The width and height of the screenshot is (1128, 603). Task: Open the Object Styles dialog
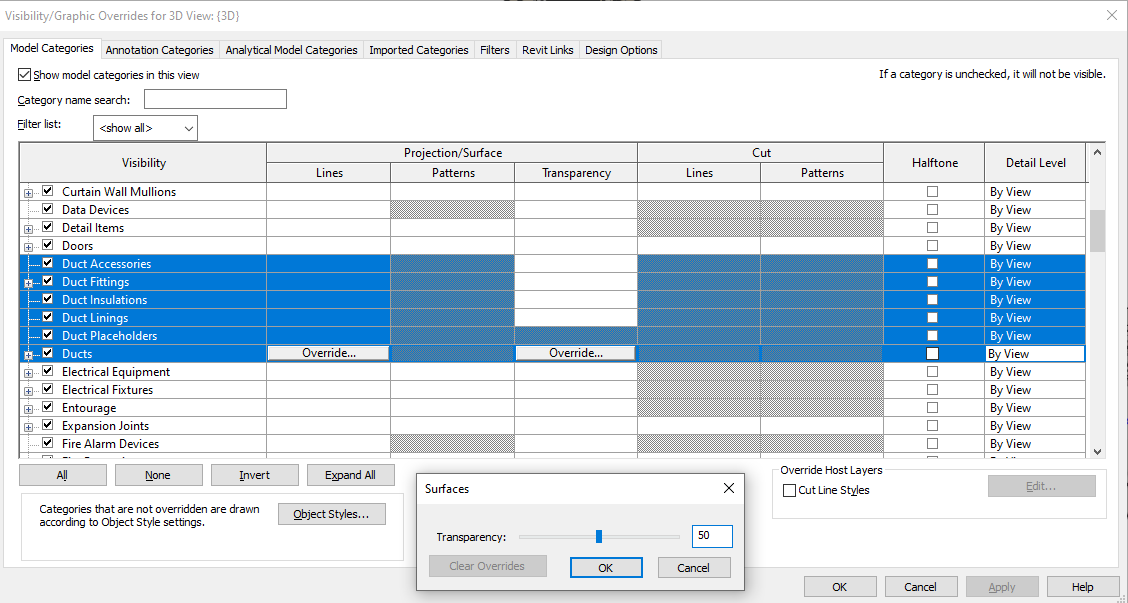[x=331, y=513]
